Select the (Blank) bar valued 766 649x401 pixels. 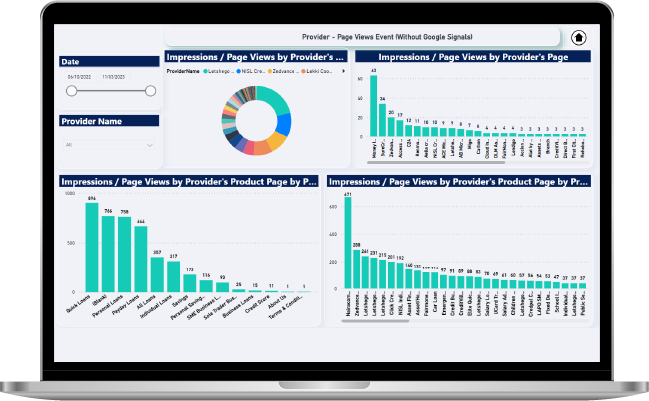108,254
